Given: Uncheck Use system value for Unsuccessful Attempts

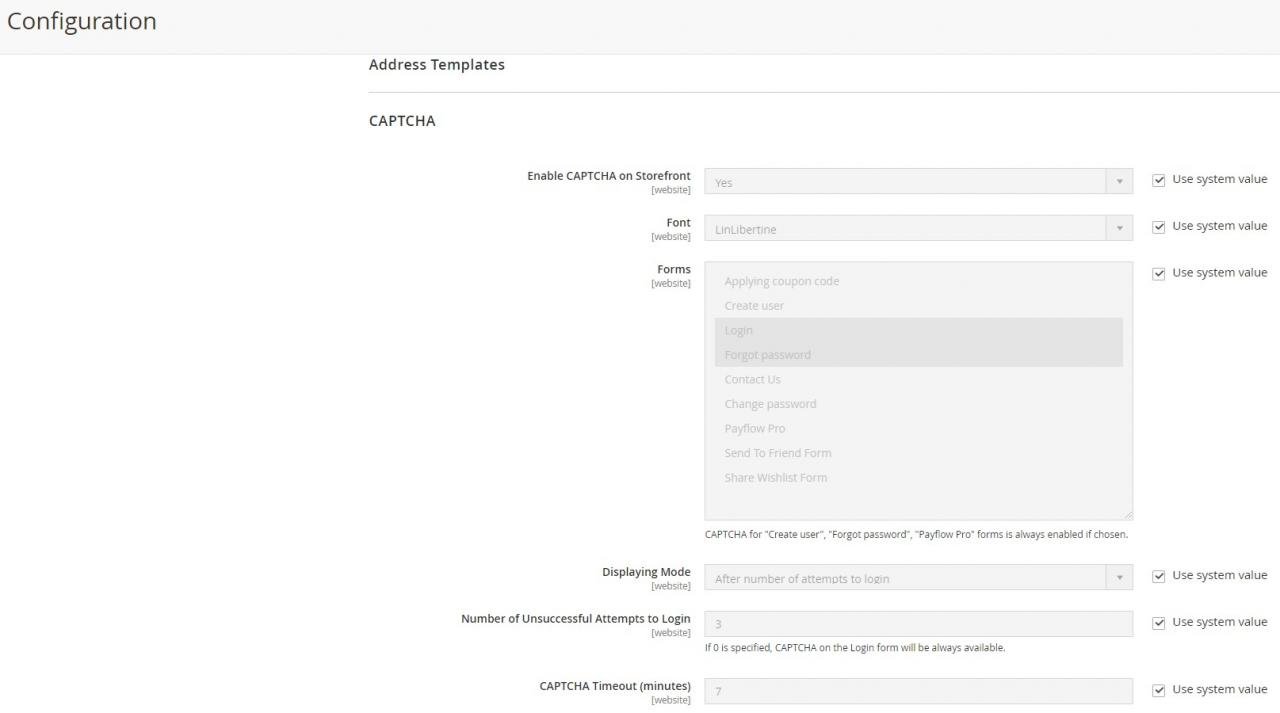Looking at the screenshot, I should tap(1158, 623).
